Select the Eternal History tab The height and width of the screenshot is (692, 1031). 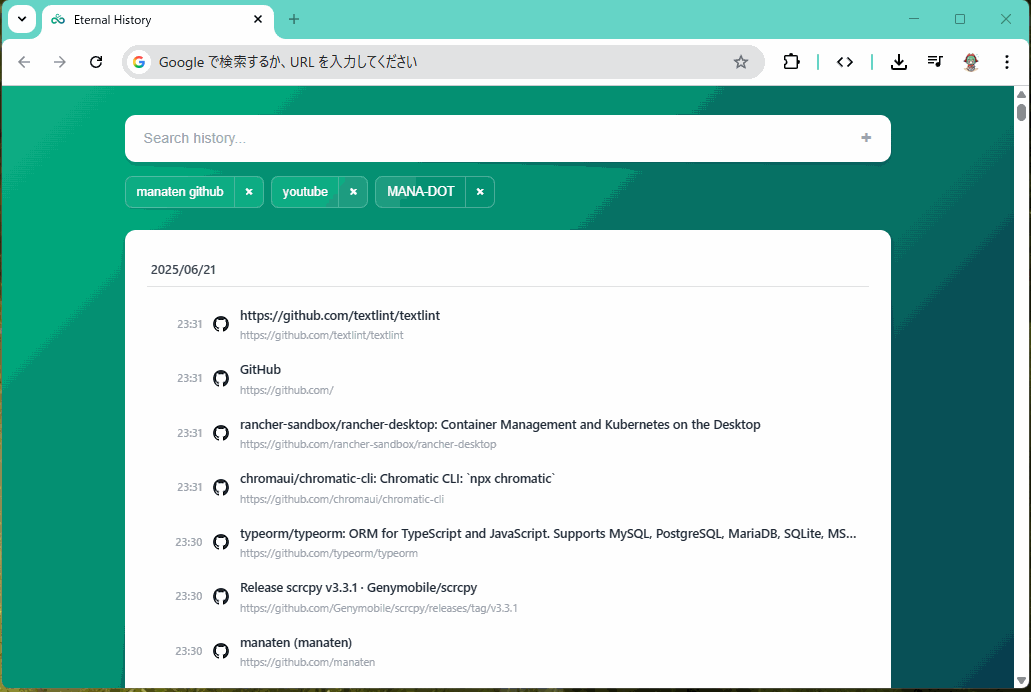pyautogui.click(x=158, y=20)
